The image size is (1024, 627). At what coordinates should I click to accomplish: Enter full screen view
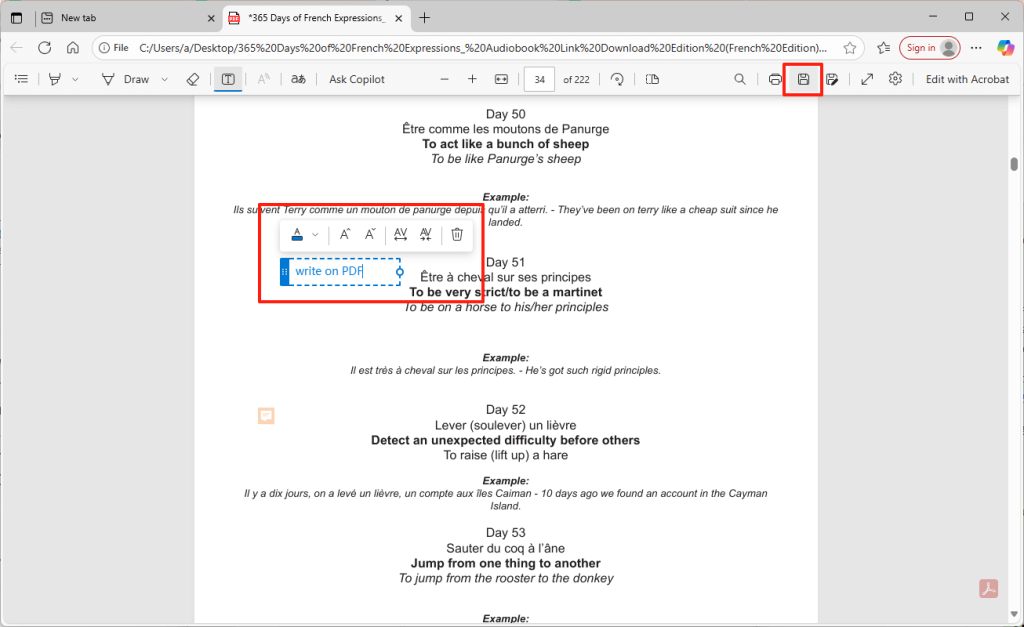[x=866, y=79]
